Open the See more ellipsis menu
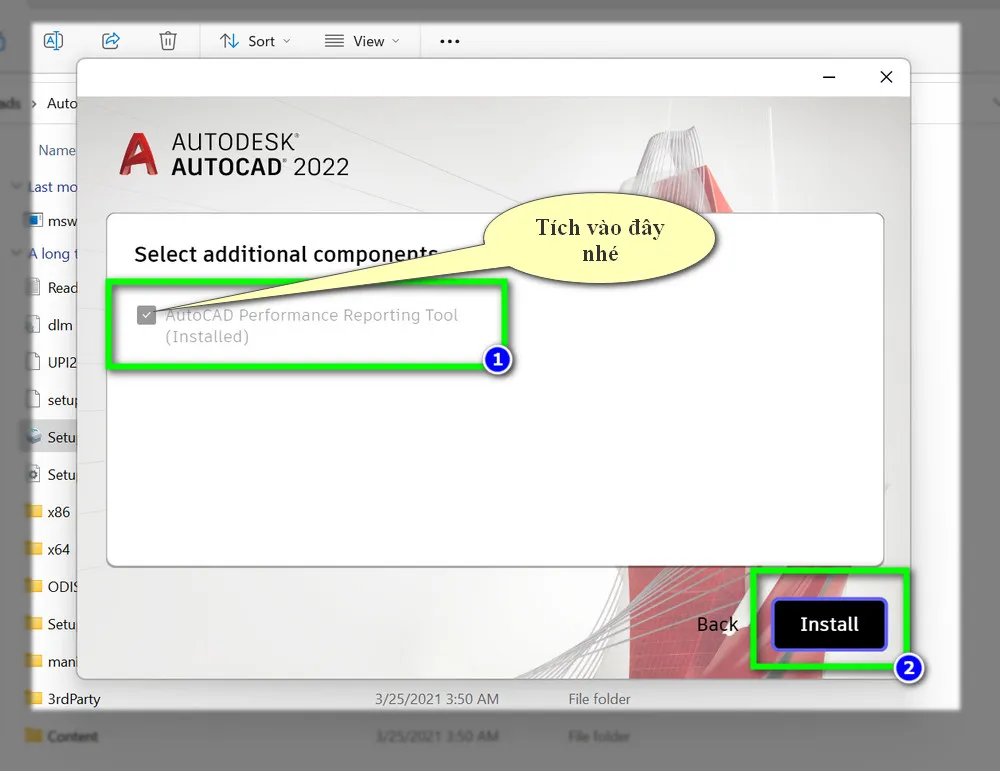 coord(450,41)
